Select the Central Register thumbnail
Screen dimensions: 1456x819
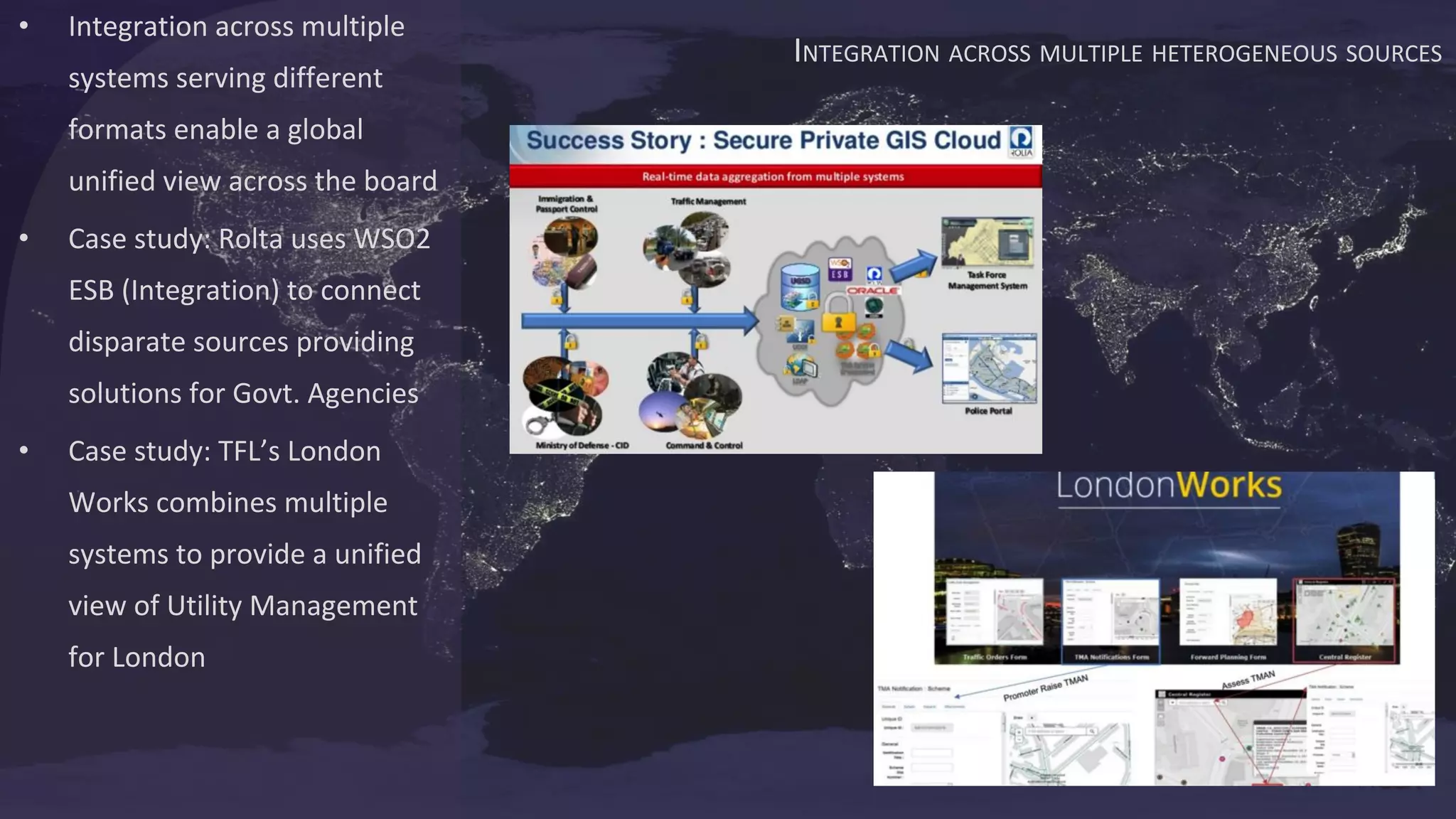click(x=1344, y=621)
